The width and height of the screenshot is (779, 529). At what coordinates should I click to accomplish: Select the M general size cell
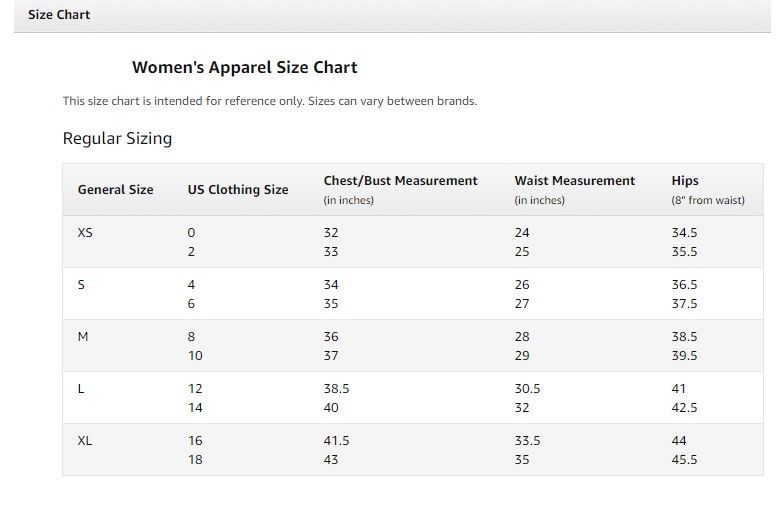point(83,337)
